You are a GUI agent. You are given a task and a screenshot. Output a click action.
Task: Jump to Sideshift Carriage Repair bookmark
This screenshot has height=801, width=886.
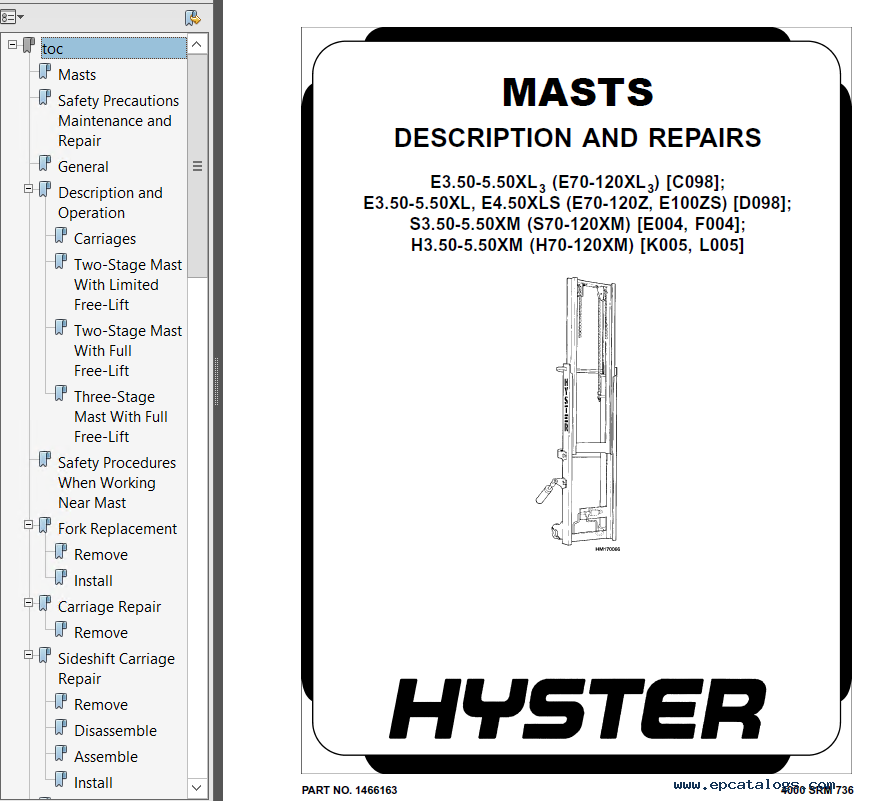pos(116,669)
